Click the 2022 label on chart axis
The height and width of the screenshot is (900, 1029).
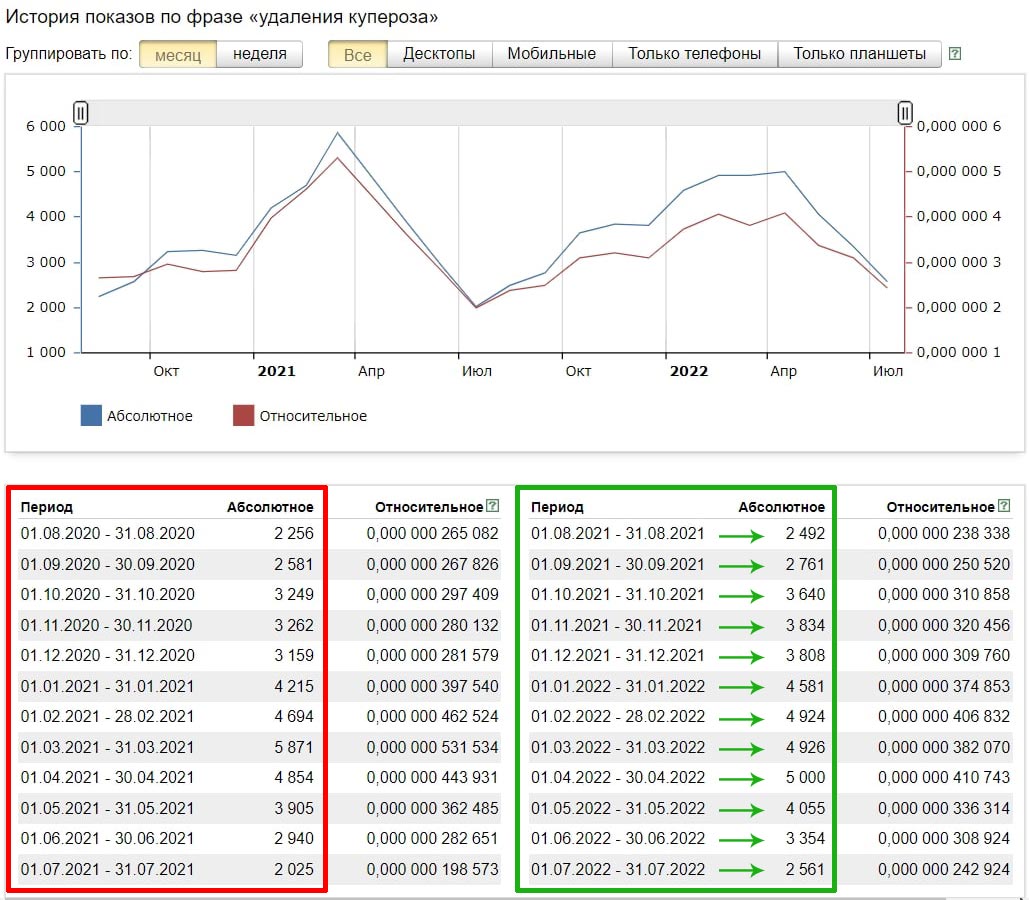click(688, 371)
